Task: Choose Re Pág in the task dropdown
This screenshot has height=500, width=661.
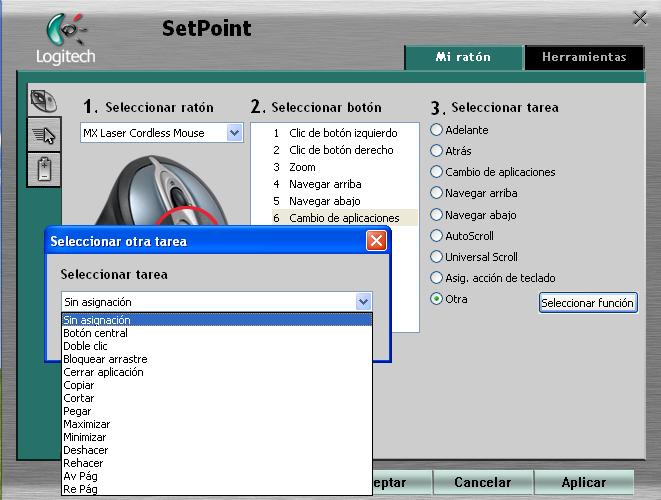Action: coord(217,489)
